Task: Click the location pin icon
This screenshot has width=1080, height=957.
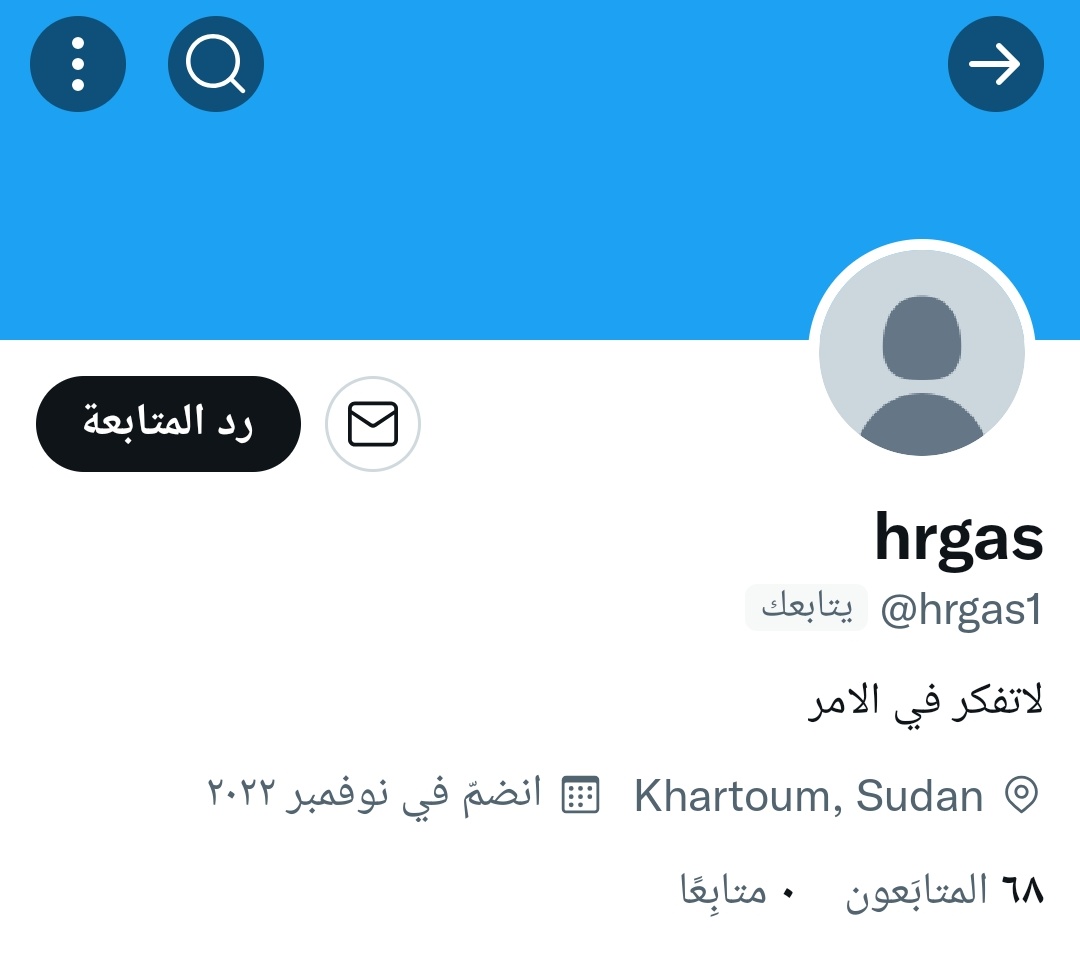Action: (x=1021, y=795)
